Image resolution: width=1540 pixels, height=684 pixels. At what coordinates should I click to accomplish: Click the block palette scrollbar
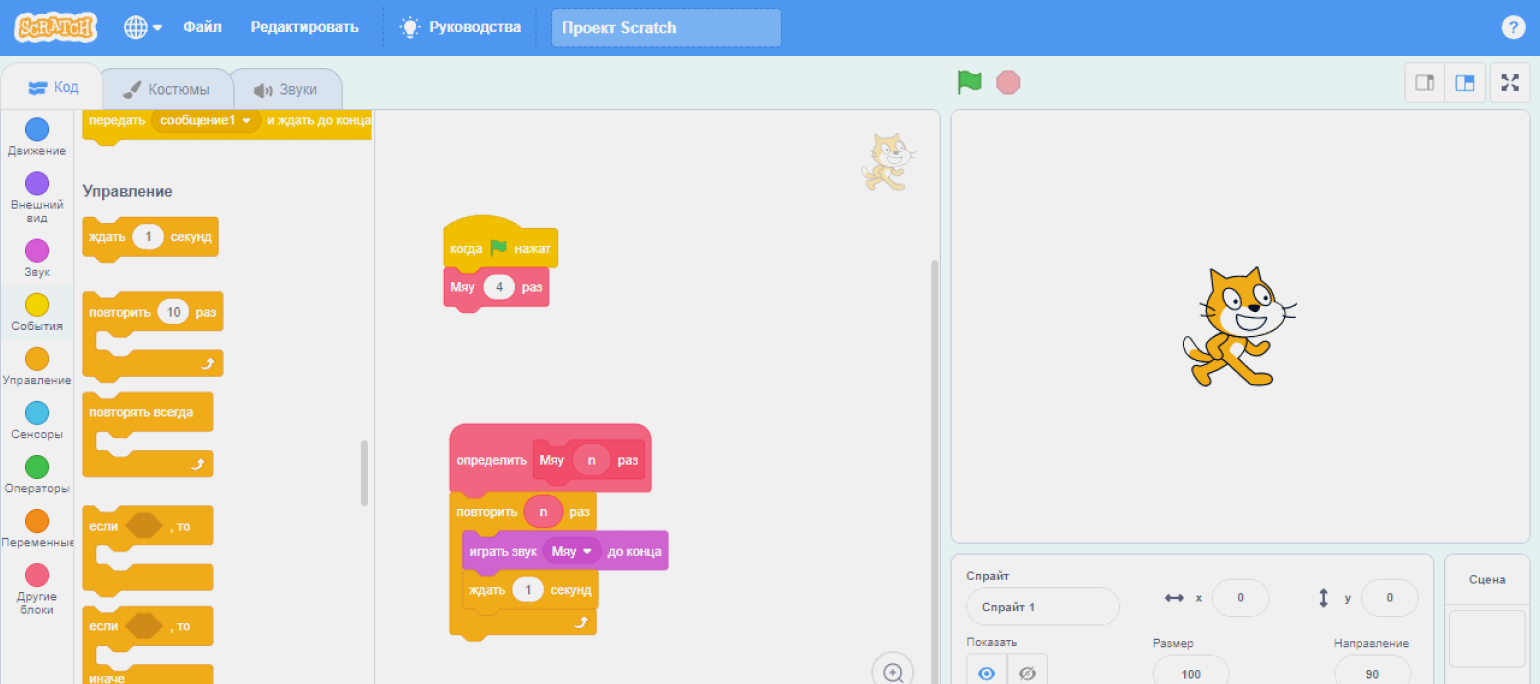pyautogui.click(x=364, y=473)
